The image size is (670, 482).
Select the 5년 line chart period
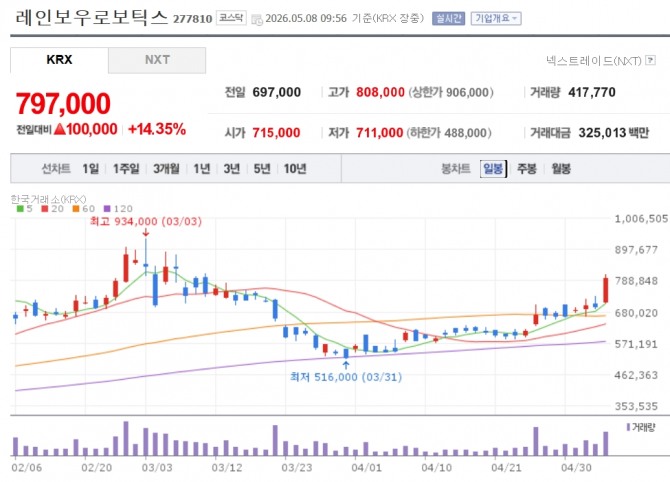pyautogui.click(x=262, y=169)
